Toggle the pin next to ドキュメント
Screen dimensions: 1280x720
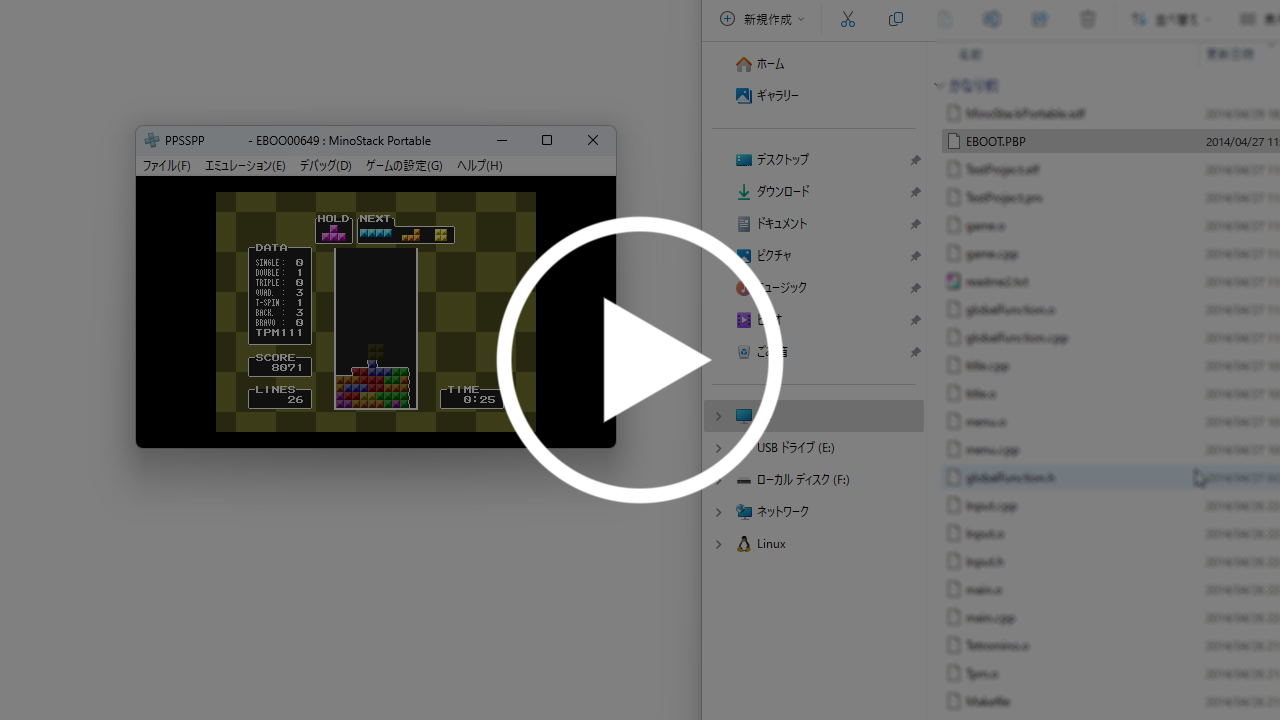pos(915,224)
